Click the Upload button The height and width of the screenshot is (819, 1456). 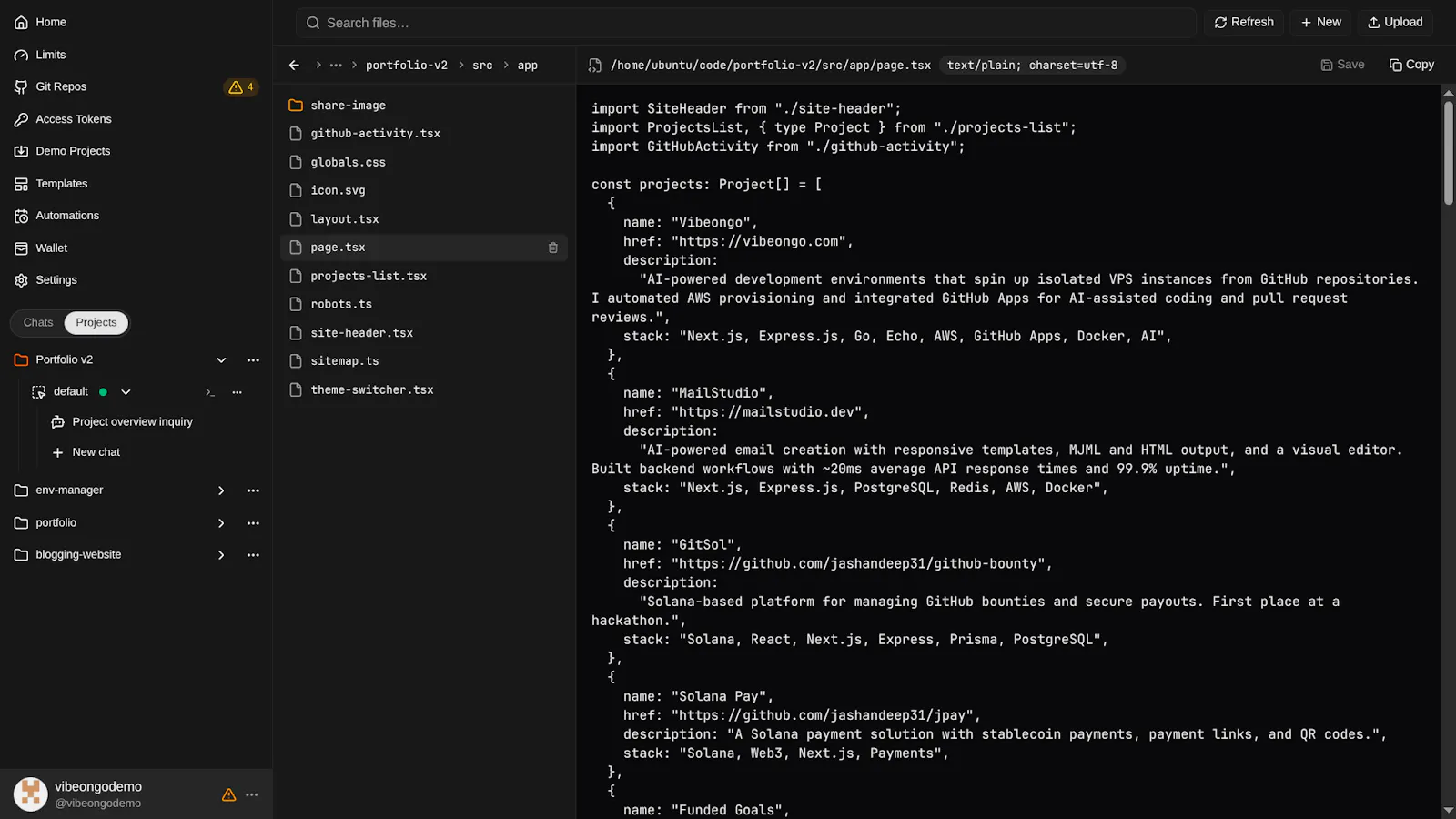(1396, 23)
